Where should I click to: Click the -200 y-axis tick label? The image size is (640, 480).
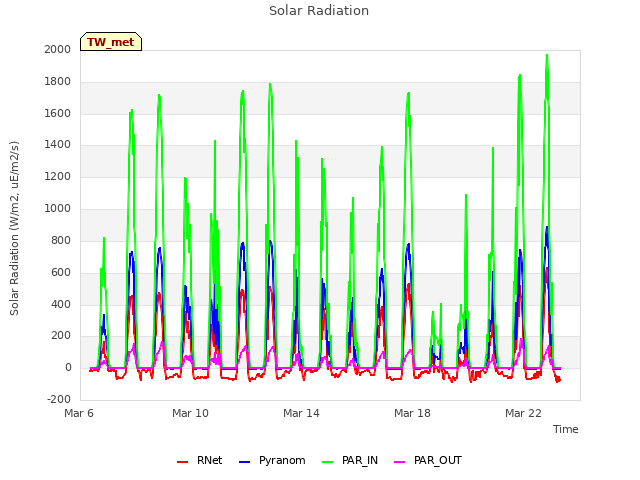coord(59,399)
